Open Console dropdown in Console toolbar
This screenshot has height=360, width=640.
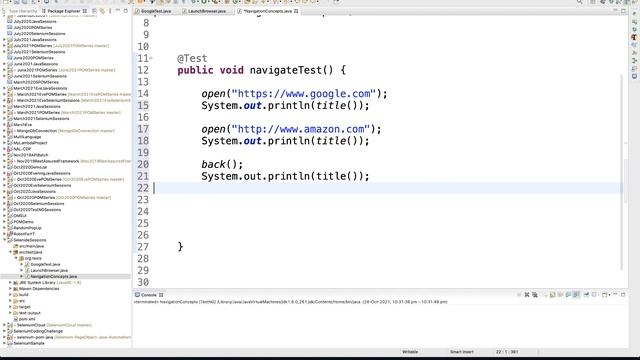point(606,295)
